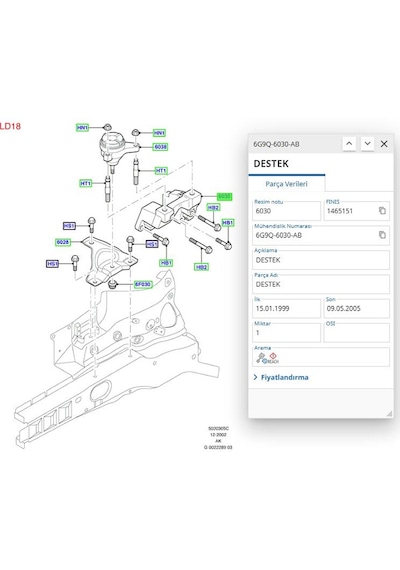Viewport: 400px width, 570px height.
Task: Select the HB1 callout at the far right
Action: (228, 222)
